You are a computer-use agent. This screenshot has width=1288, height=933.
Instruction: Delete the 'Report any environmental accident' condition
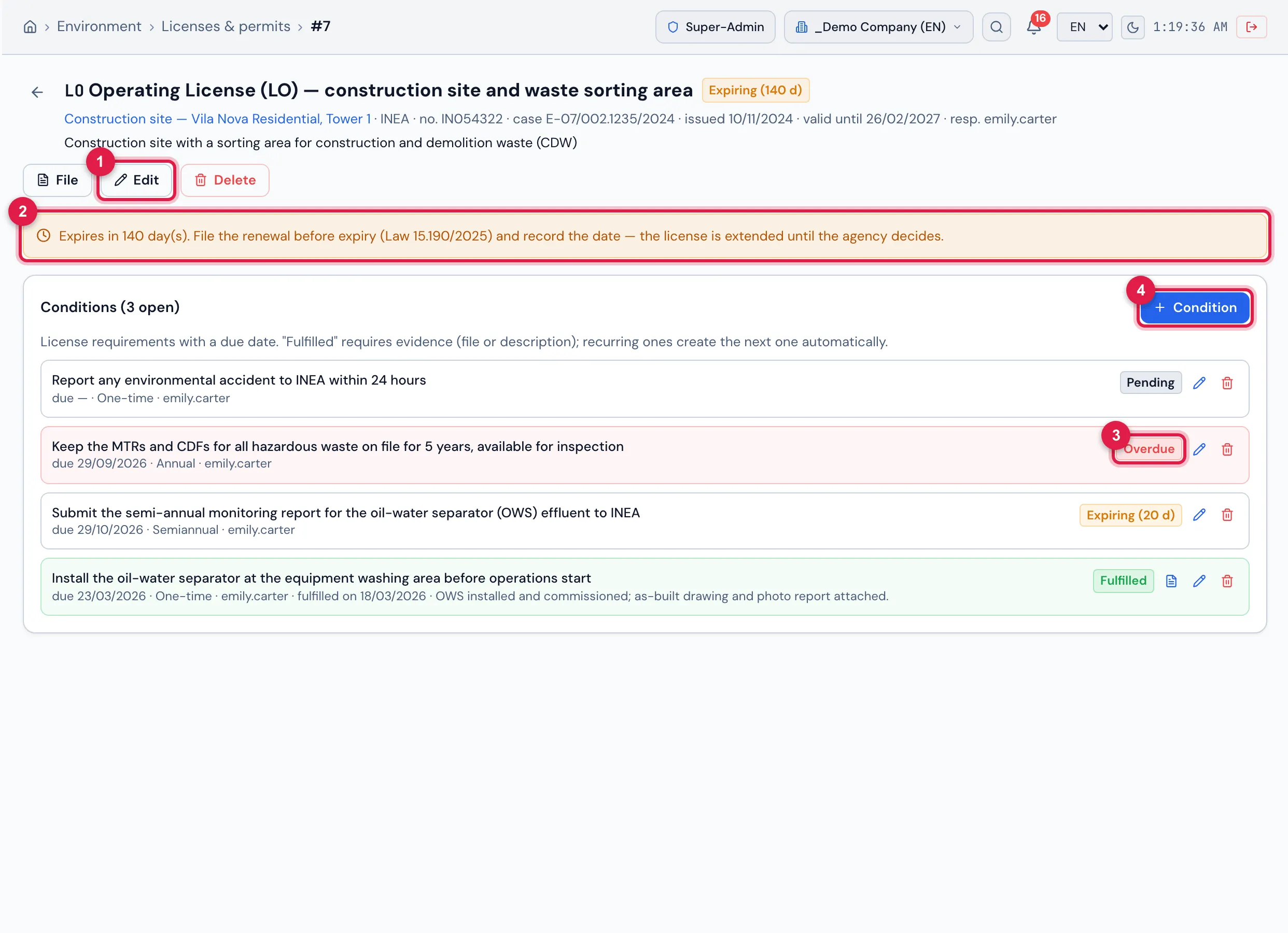1227,383
